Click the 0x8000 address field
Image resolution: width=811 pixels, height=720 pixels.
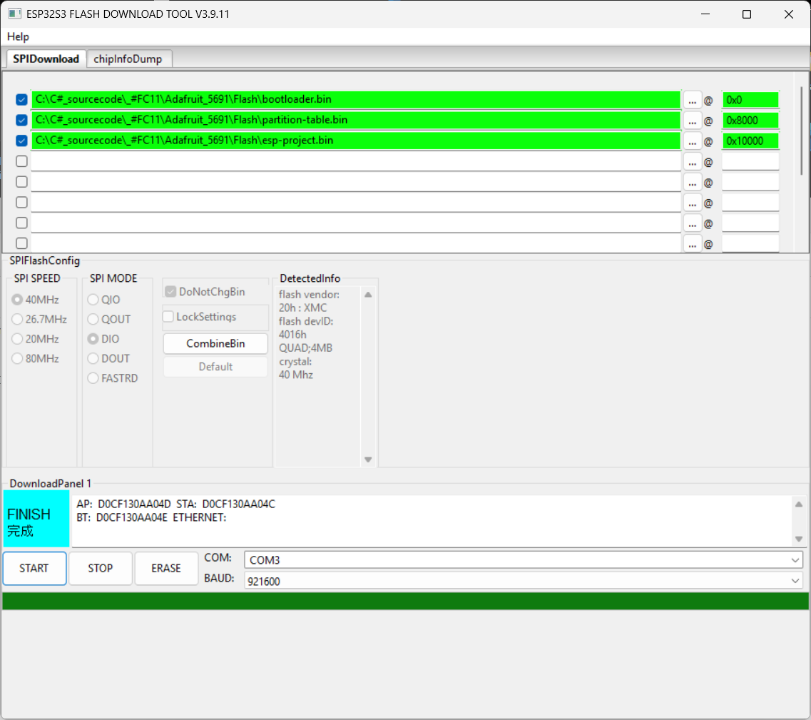pyautogui.click(x=750, y=121)
